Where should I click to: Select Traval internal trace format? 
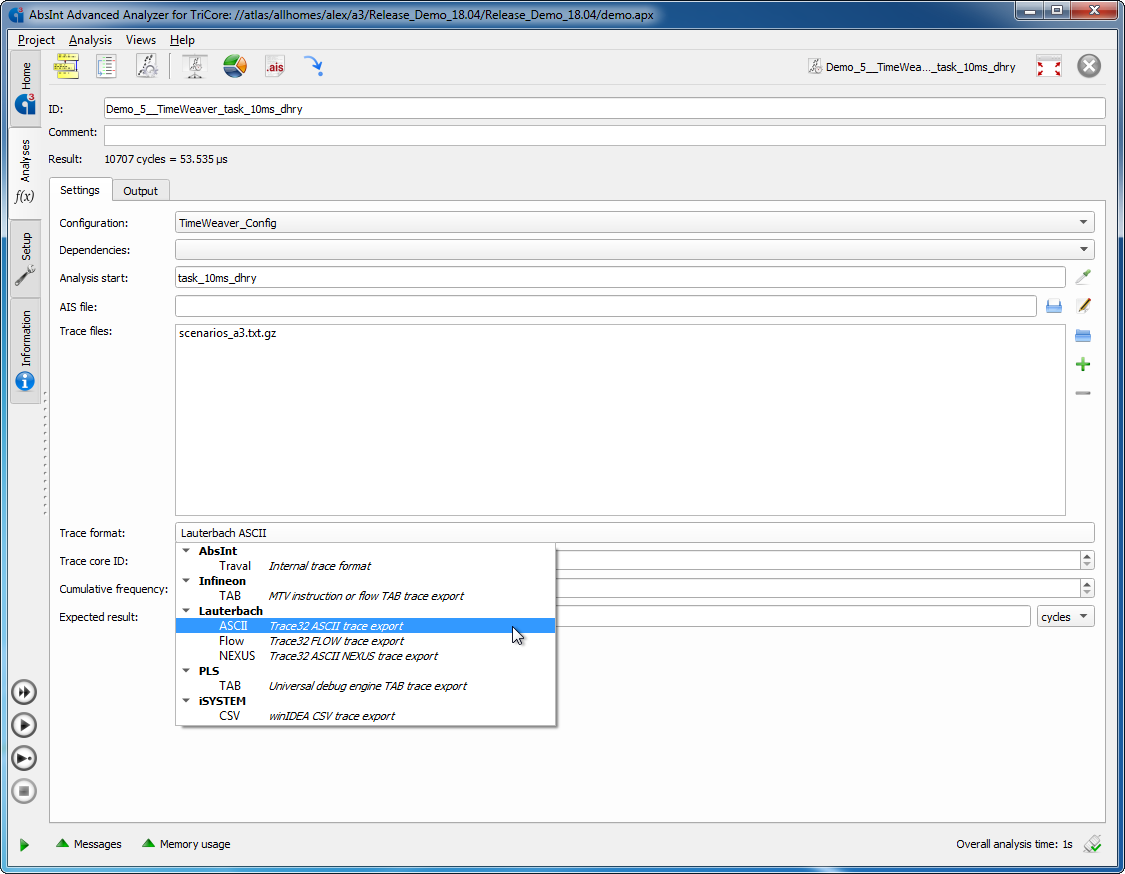click(365, 566)
